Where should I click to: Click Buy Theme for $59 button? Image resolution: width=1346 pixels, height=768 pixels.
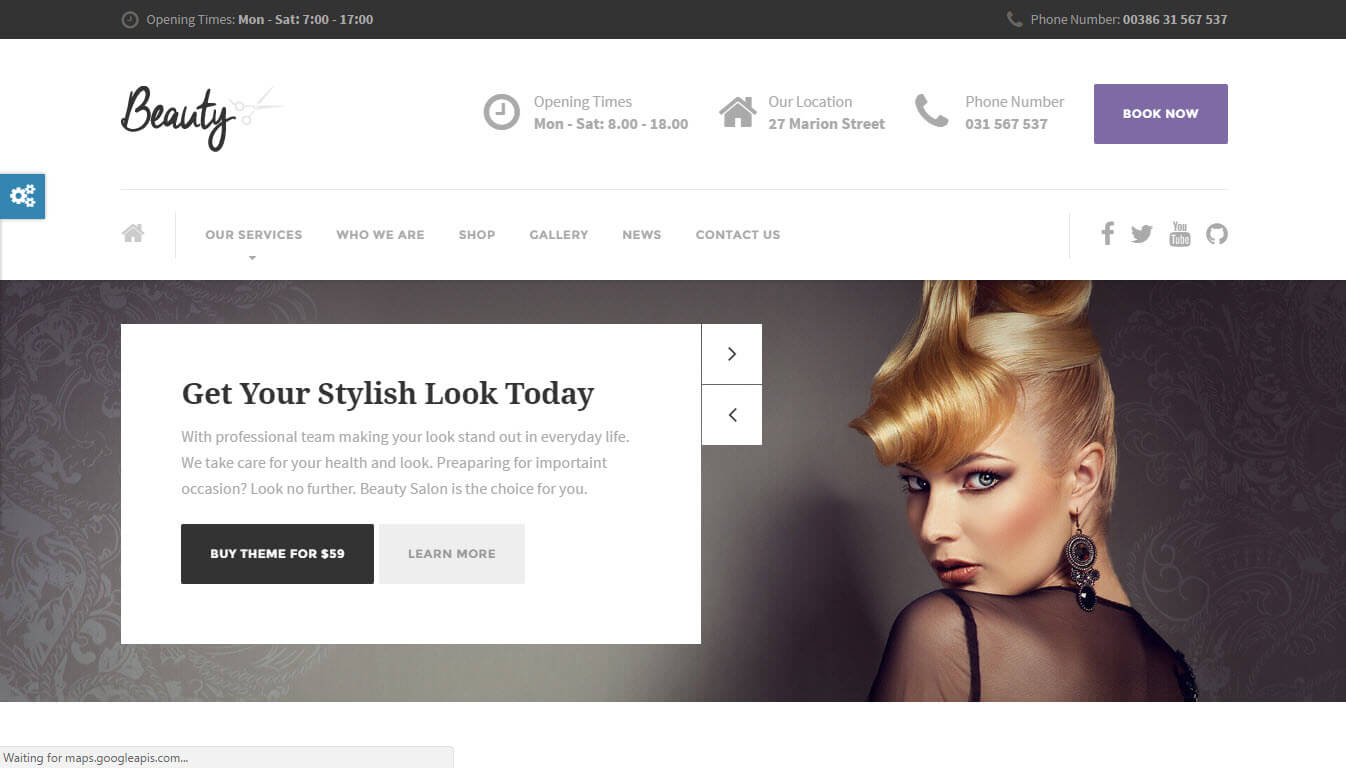(x=277, y=554)
